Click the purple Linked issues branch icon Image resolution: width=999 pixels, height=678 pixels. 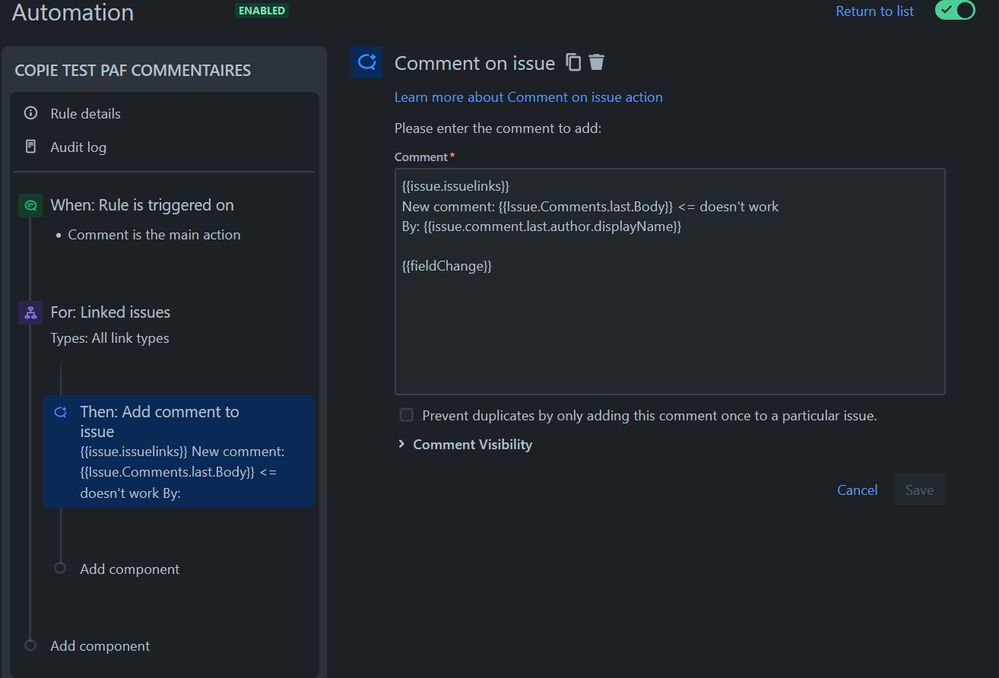[31, 312]
